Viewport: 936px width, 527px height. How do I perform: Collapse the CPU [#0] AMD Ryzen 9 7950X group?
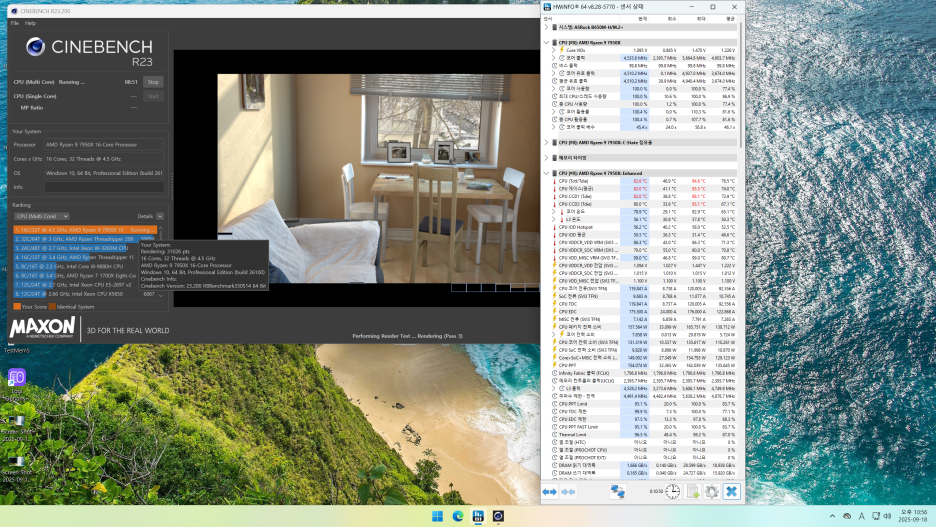[x=546, y=42]
